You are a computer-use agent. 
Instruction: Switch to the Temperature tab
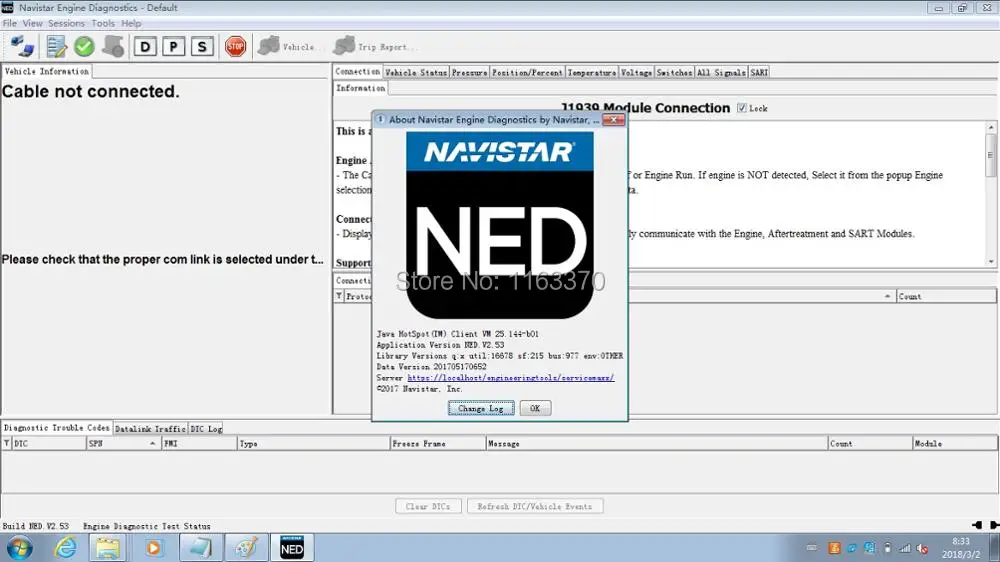pos(592,73)
